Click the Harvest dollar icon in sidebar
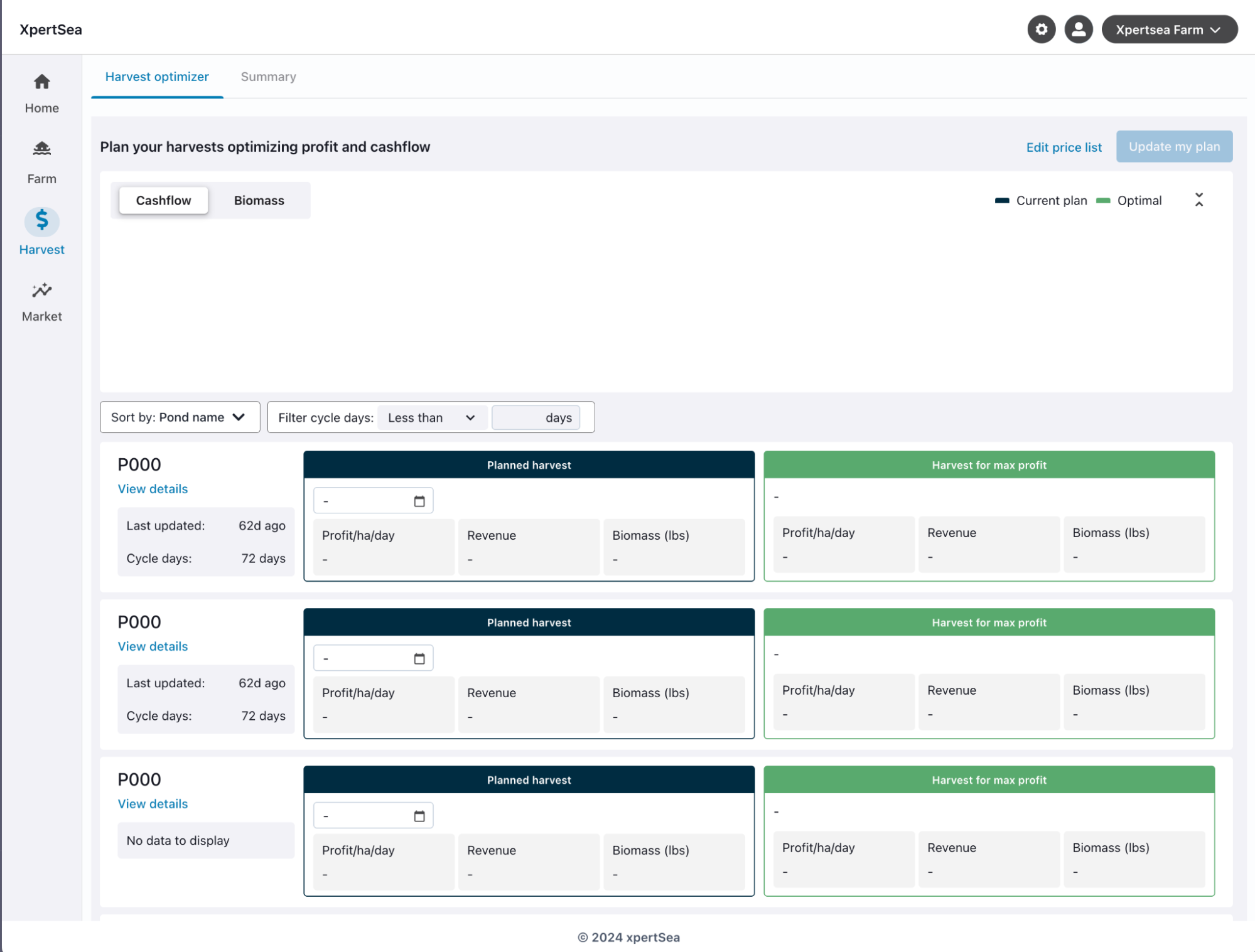The image size is (1255, 952). click(41, 222)
